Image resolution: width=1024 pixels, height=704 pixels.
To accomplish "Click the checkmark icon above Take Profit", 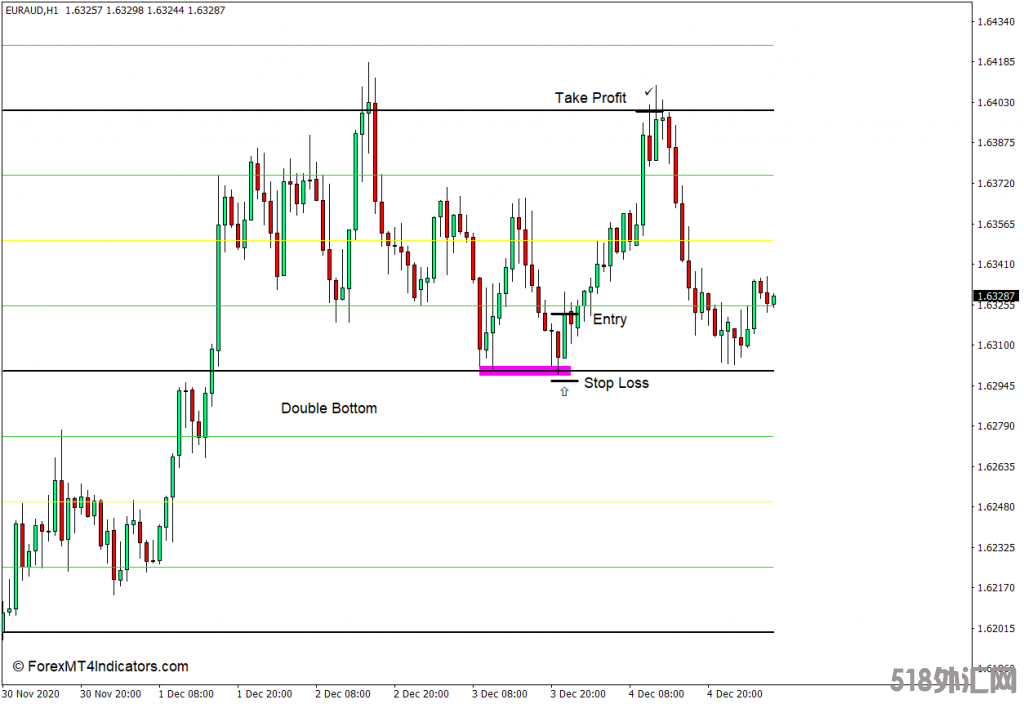I will click(x=648, y=91).
